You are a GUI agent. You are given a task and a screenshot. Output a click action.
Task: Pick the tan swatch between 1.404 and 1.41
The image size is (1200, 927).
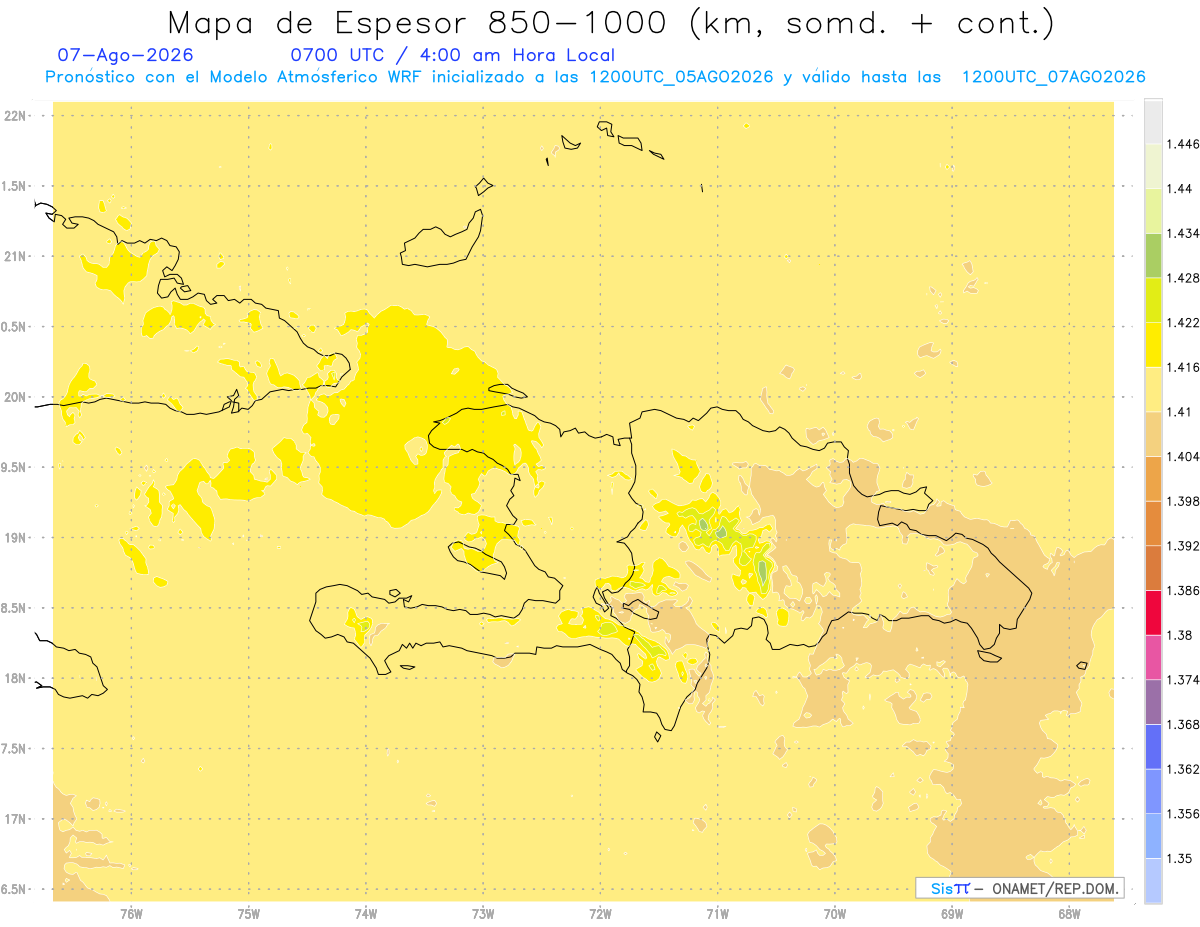click(x=1153, y=434)
